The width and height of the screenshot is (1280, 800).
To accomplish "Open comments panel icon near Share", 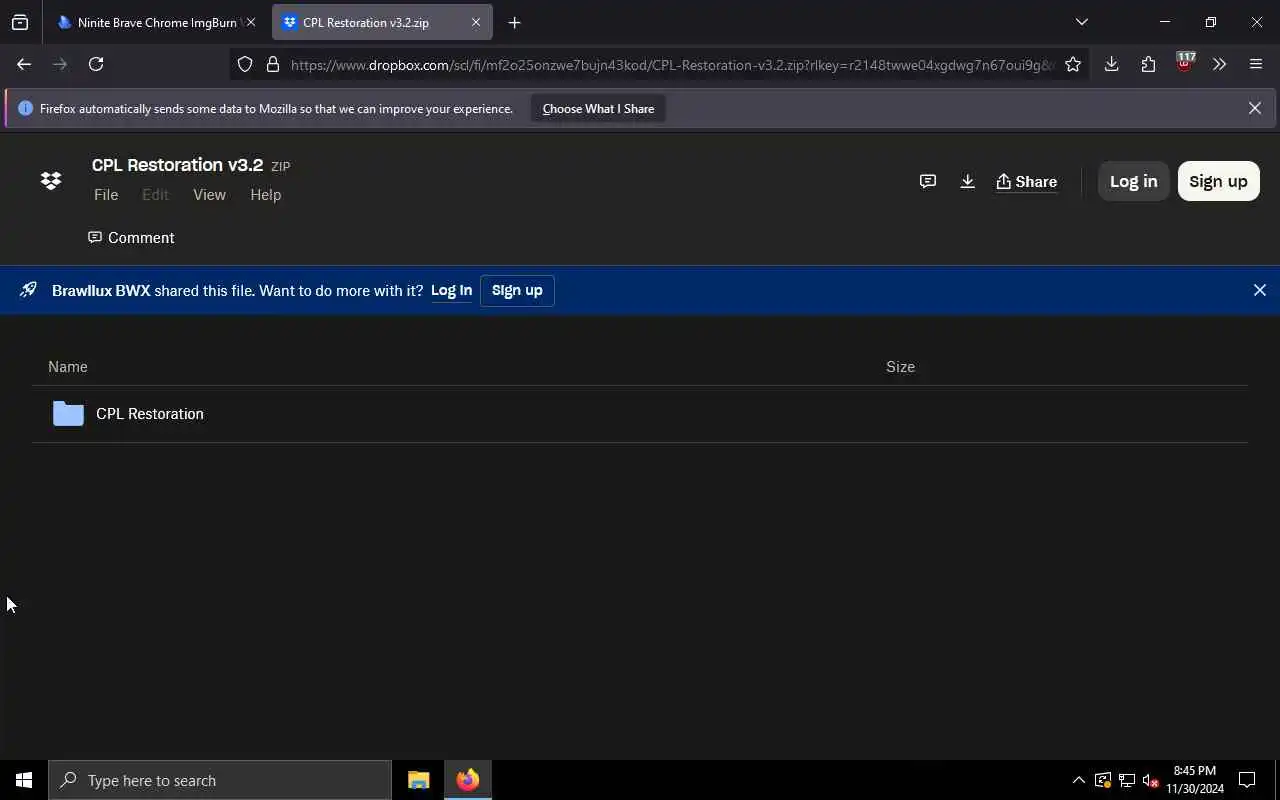I will click(928, 181).
